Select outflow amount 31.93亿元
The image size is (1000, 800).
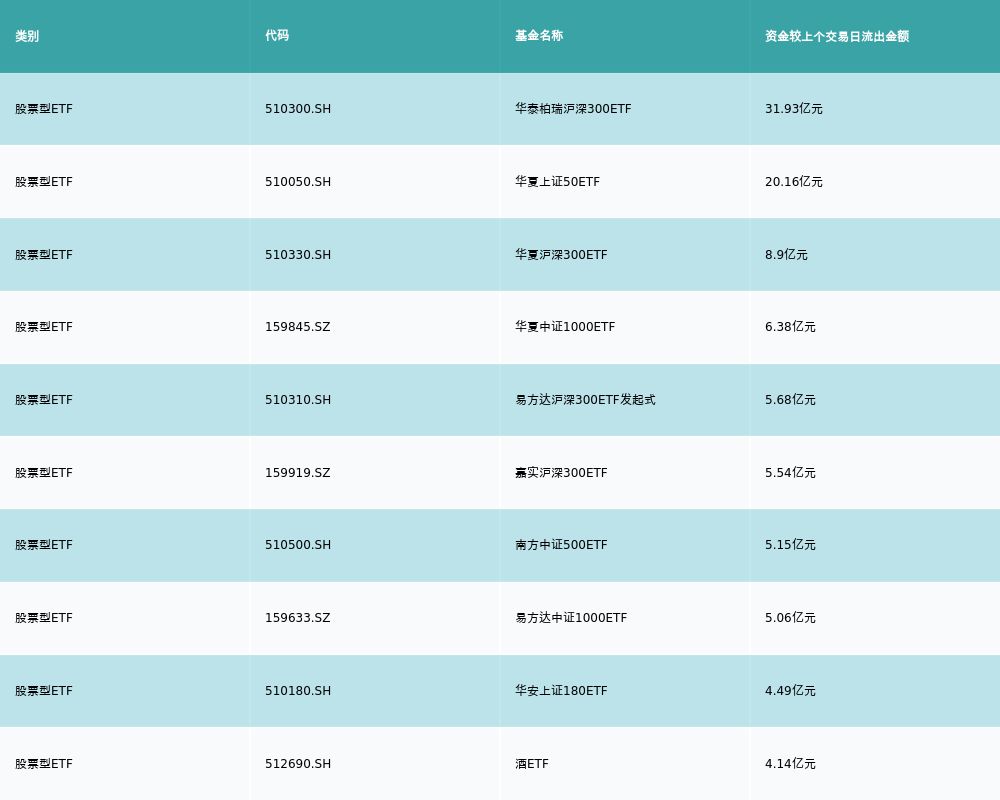pyautogui.click(x=794, y=109)
